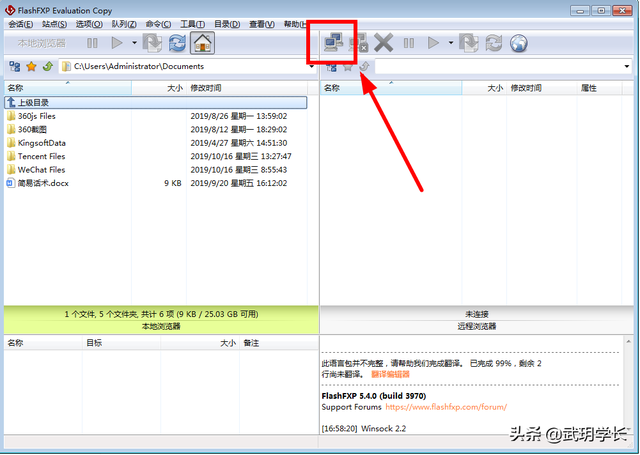This screenshot has width=640, height=455.
Task: Click the remote refresh icon
Action: 493,43
